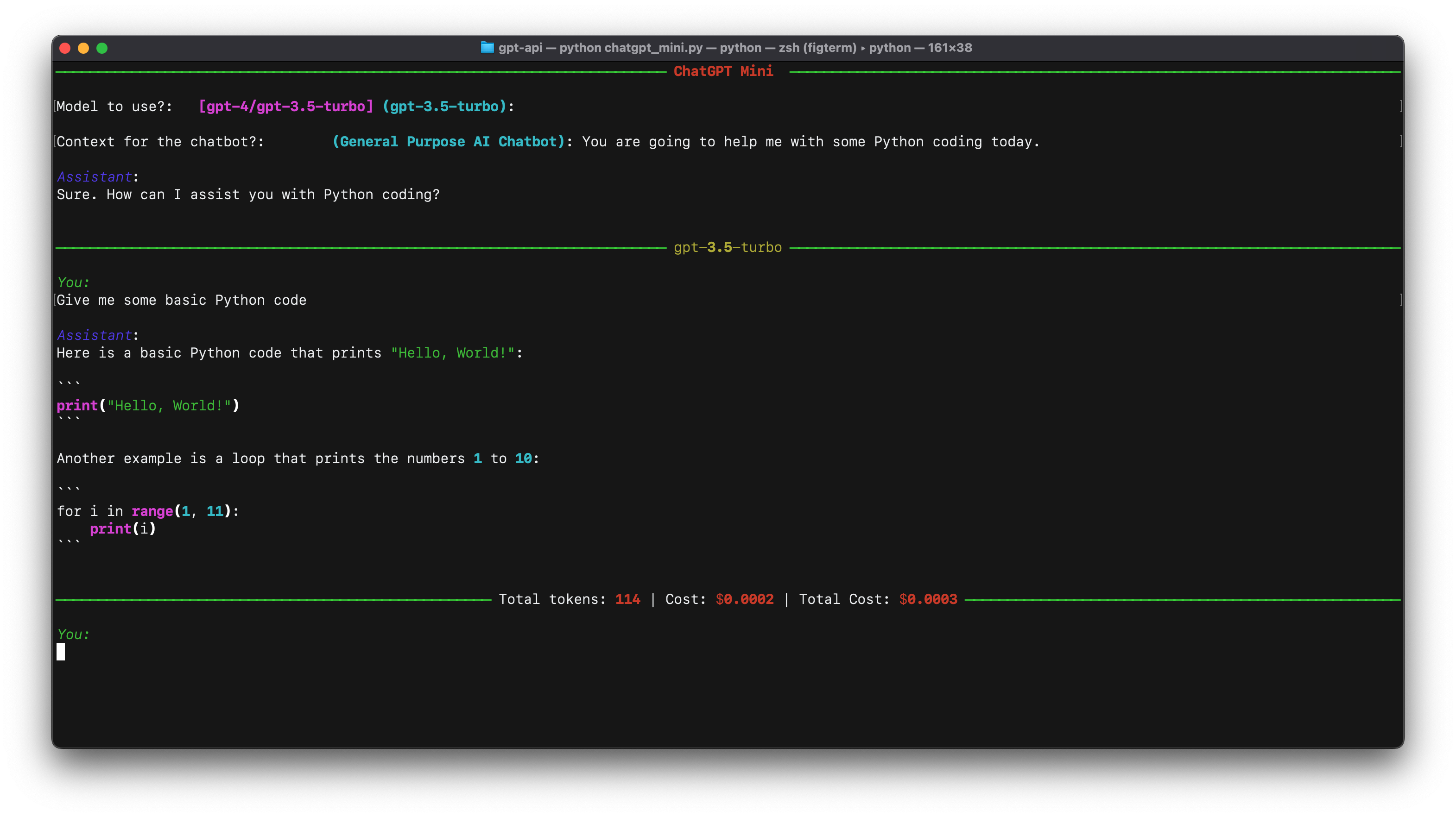Click the 'ChatGPT Mini' header title

(x=723, y=71)
